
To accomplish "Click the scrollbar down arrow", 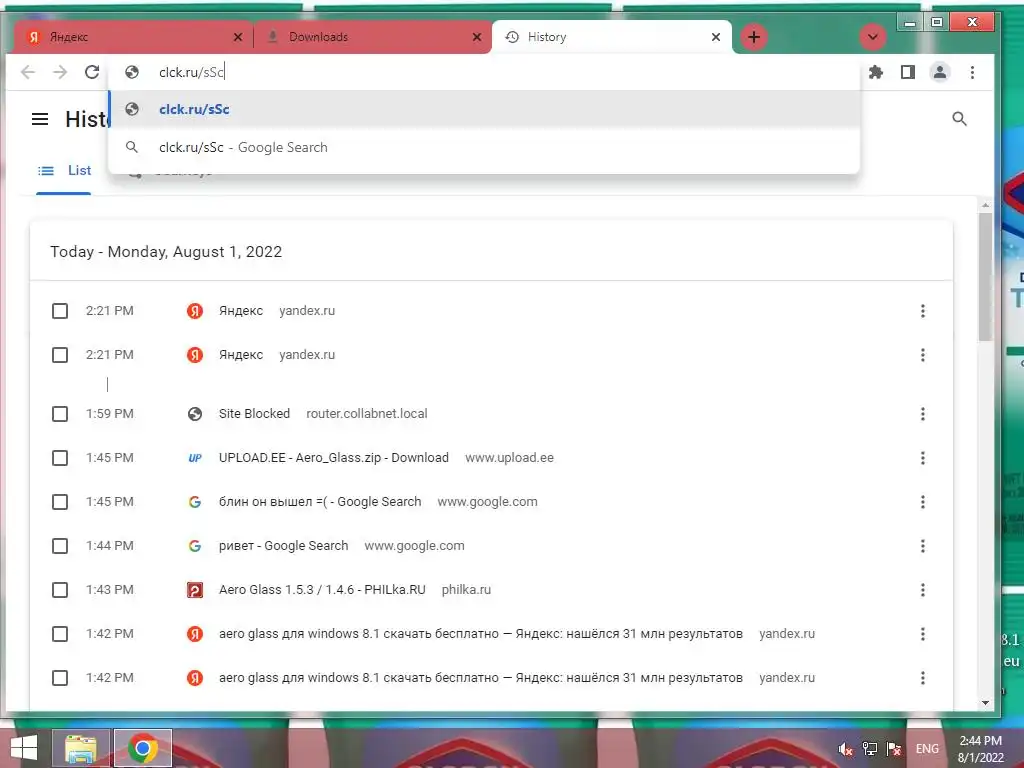I will pos(985,703).
